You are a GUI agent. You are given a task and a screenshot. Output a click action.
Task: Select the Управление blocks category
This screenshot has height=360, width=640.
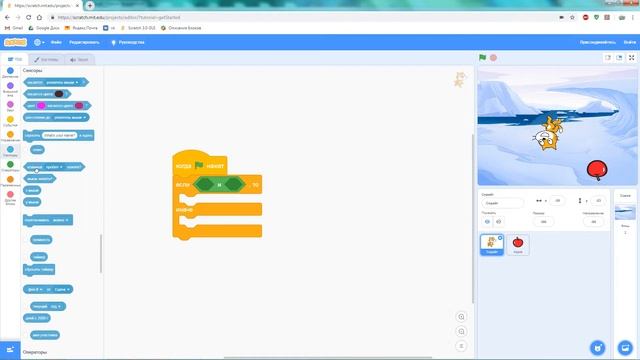point(10,136)
